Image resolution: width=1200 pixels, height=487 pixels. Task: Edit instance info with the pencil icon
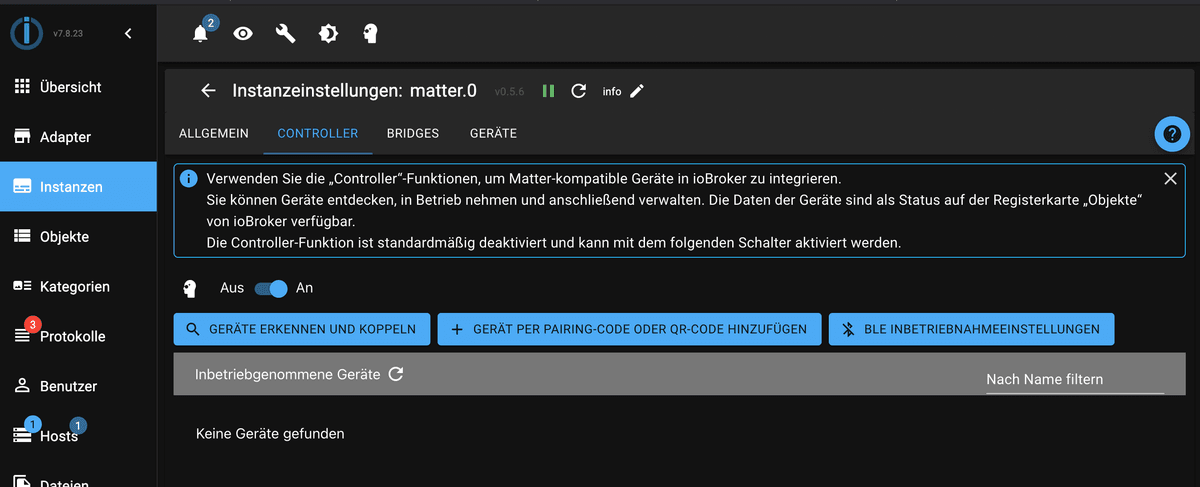point(637,91)
